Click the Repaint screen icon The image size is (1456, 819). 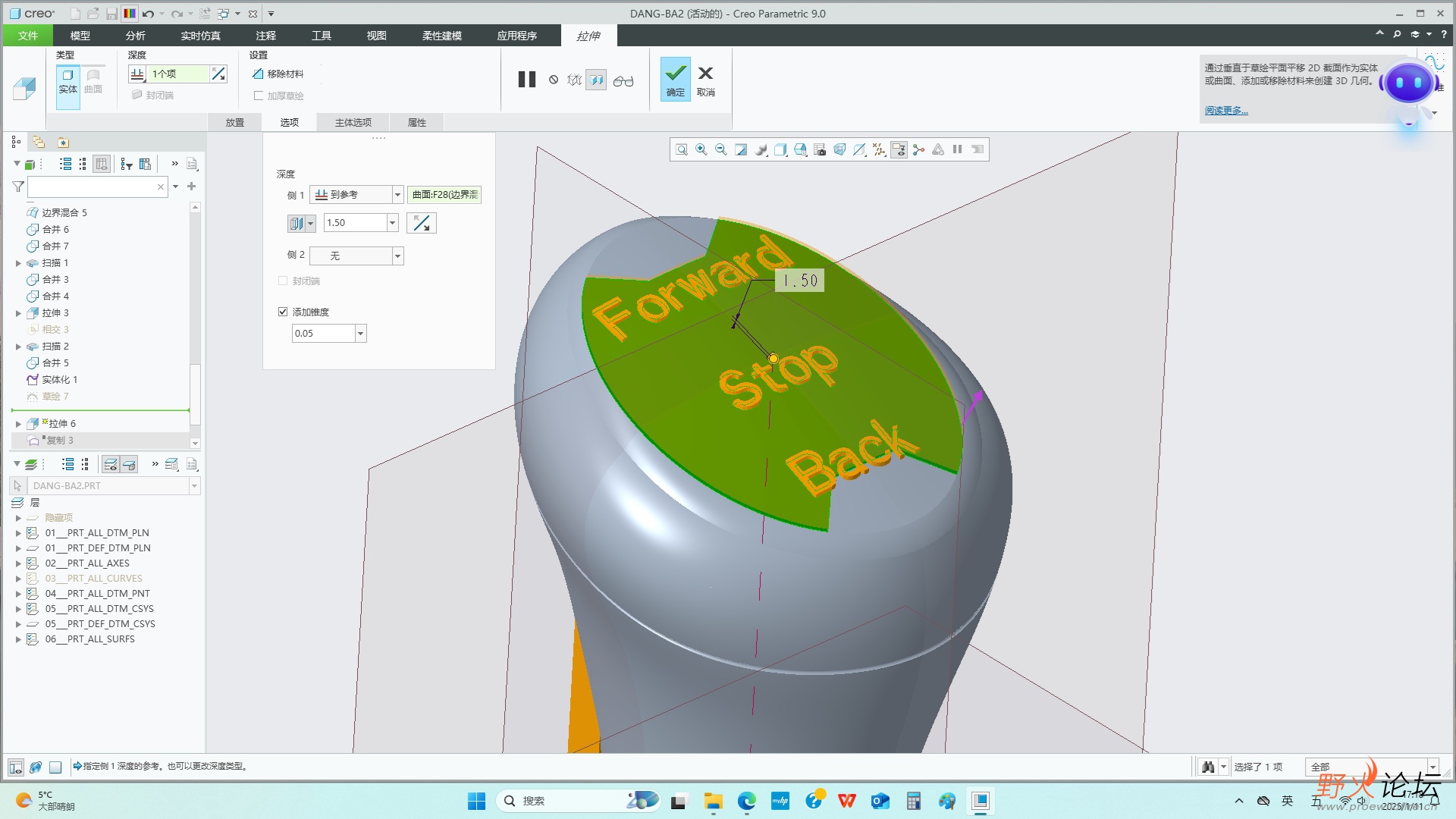click(741, 149)
